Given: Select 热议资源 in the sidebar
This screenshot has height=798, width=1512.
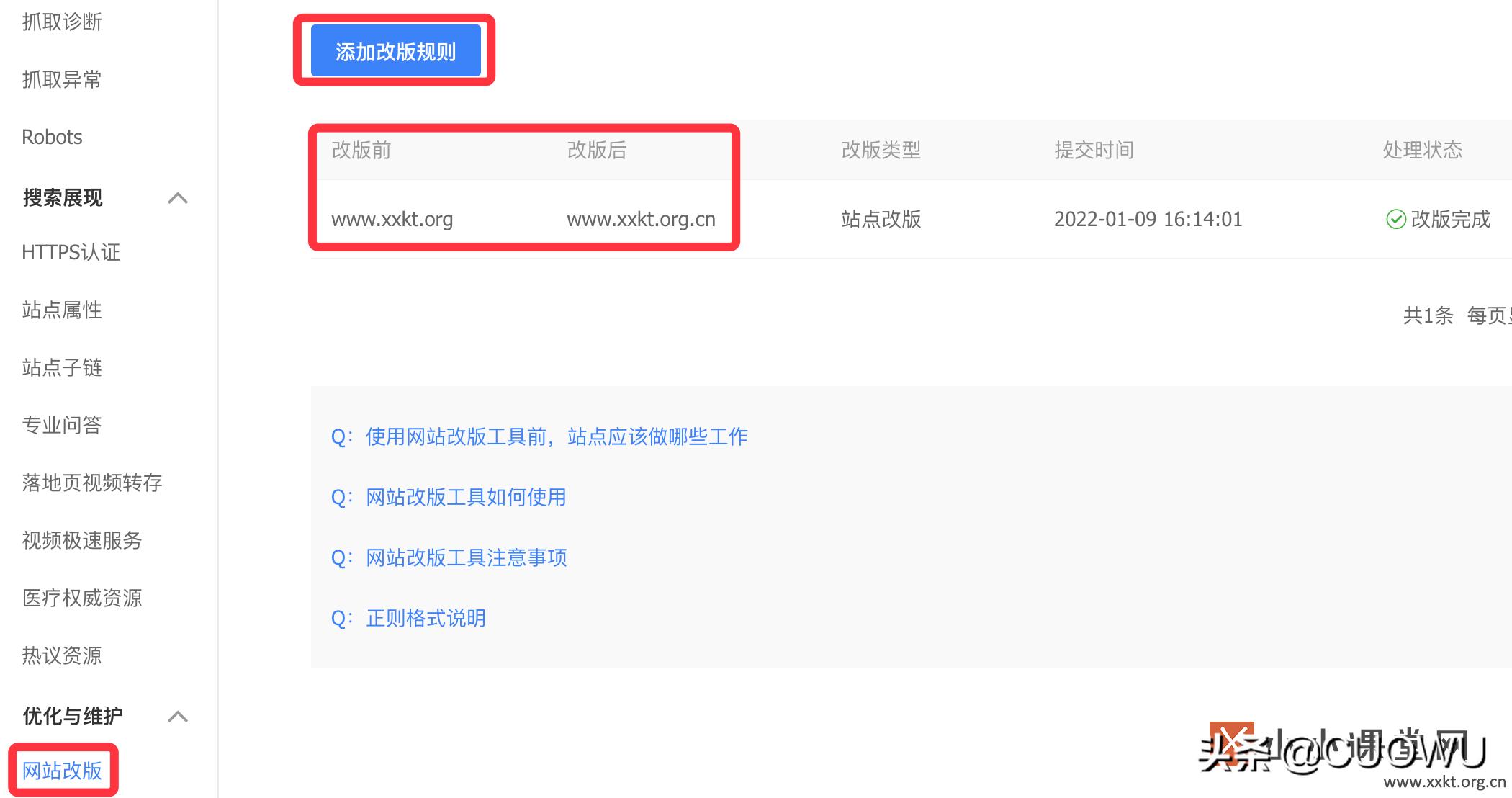Looking at the screenshot, I should [61, 655].
